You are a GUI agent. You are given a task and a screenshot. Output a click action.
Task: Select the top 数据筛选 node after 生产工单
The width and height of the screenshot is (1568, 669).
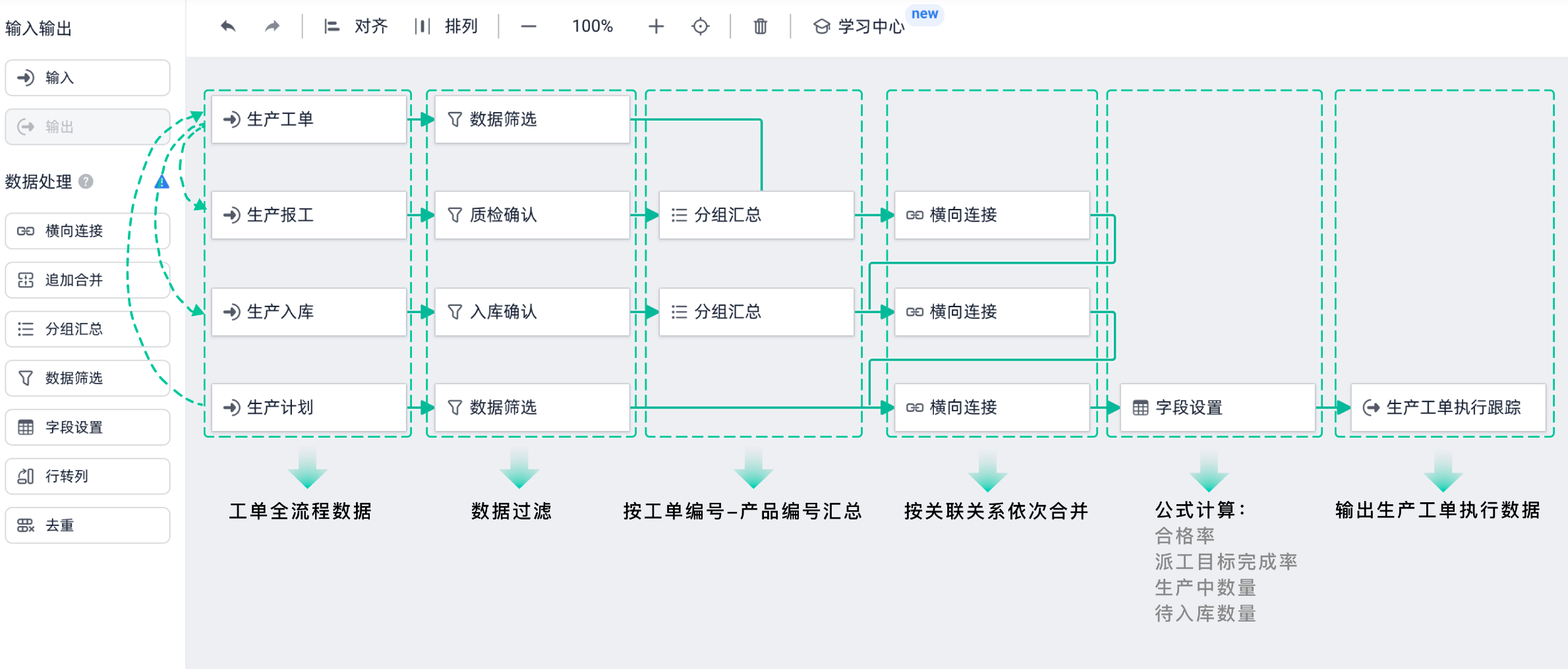533,119
